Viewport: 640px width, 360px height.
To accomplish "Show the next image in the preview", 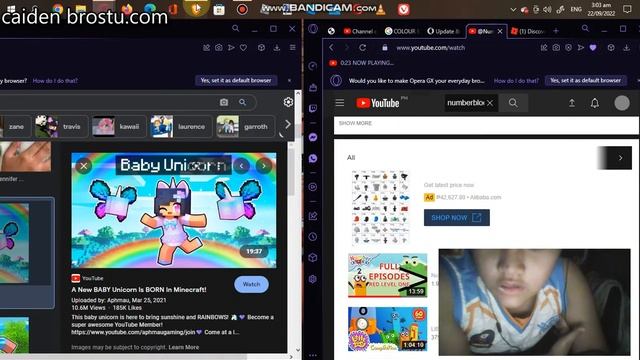I will coord(264,166).
